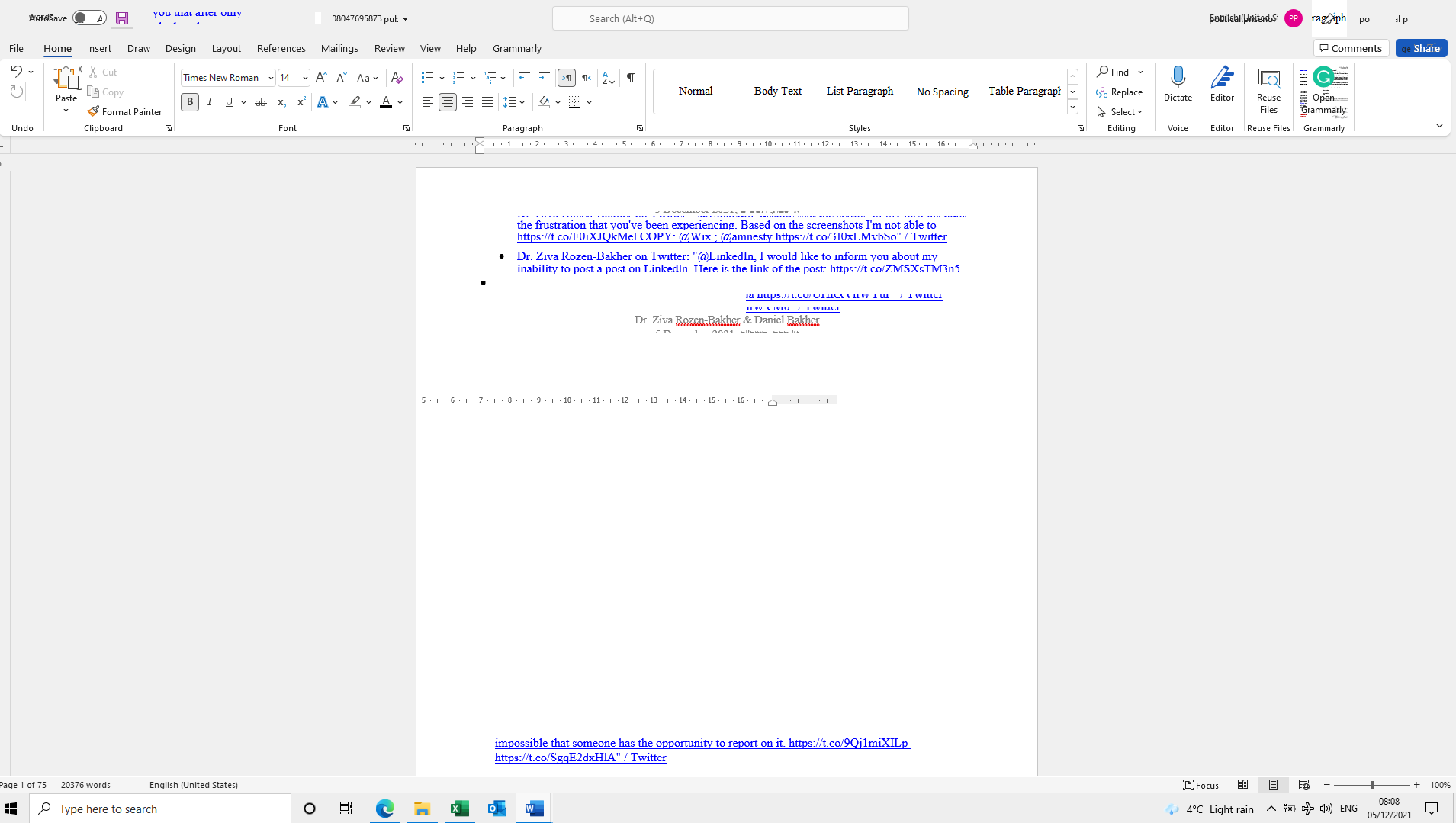The image size is (1456, 823).
Task: Open Excel from the taskbar
Action: click(459, 809)
